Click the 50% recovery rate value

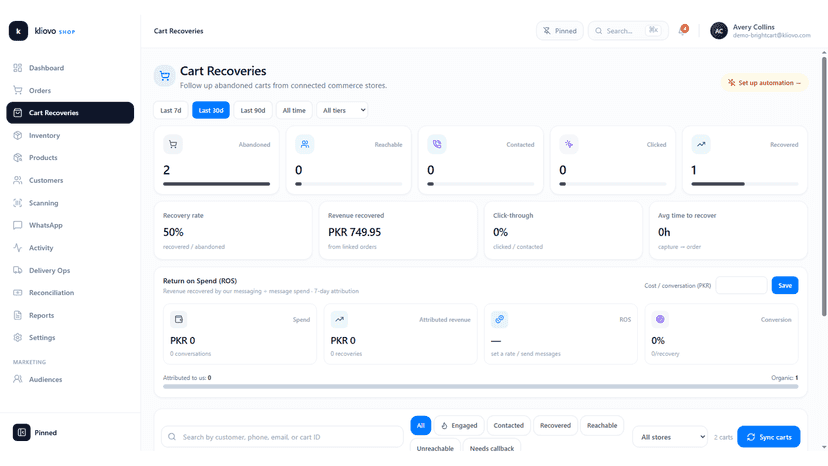pos(173,232)
